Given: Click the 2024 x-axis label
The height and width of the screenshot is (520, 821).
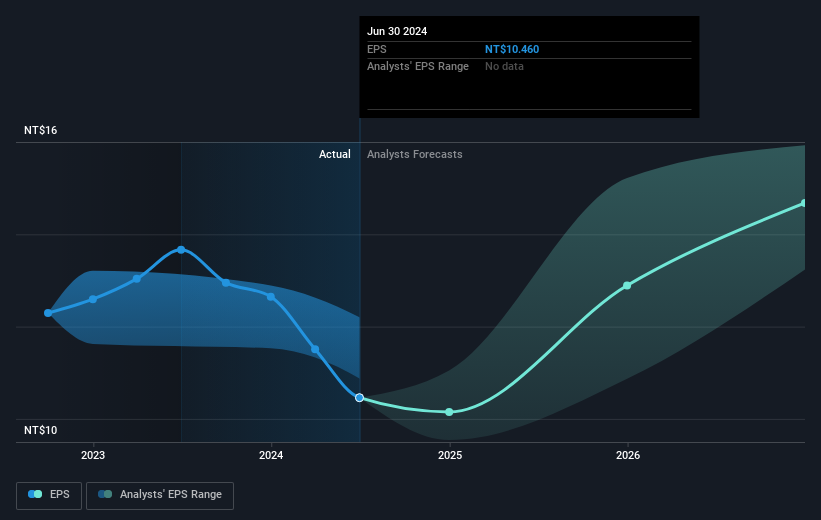Looking at the screenshot, I should click(x=271, y=455).
